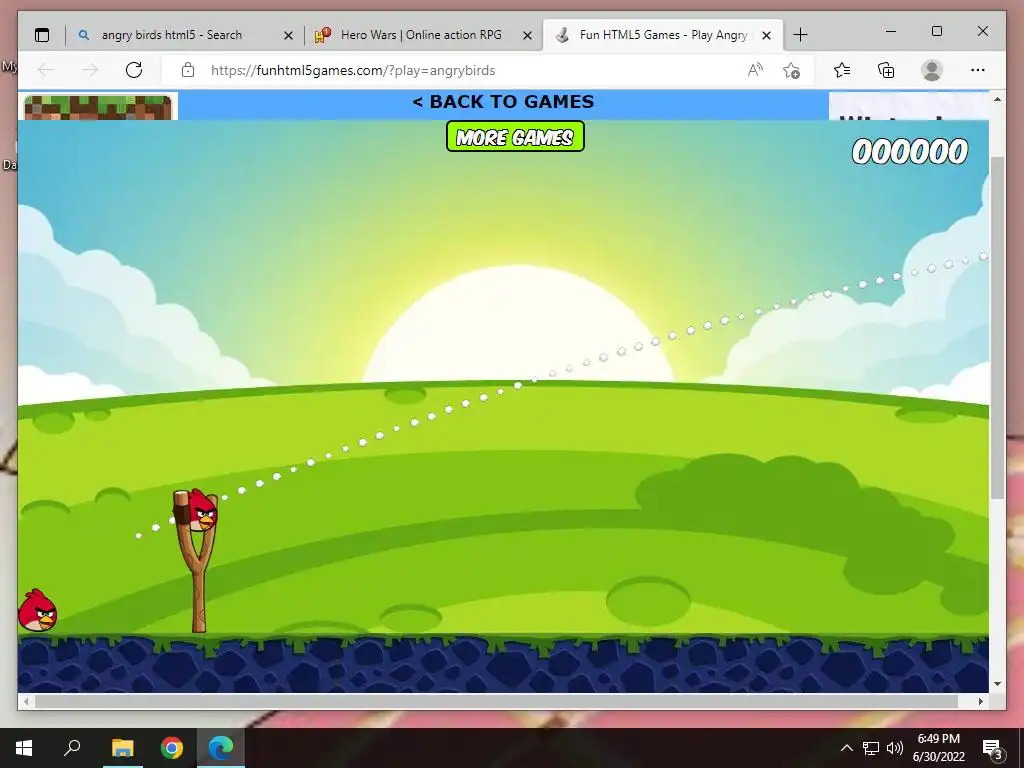Open Windows taskbar search

(x=72, y=748)
